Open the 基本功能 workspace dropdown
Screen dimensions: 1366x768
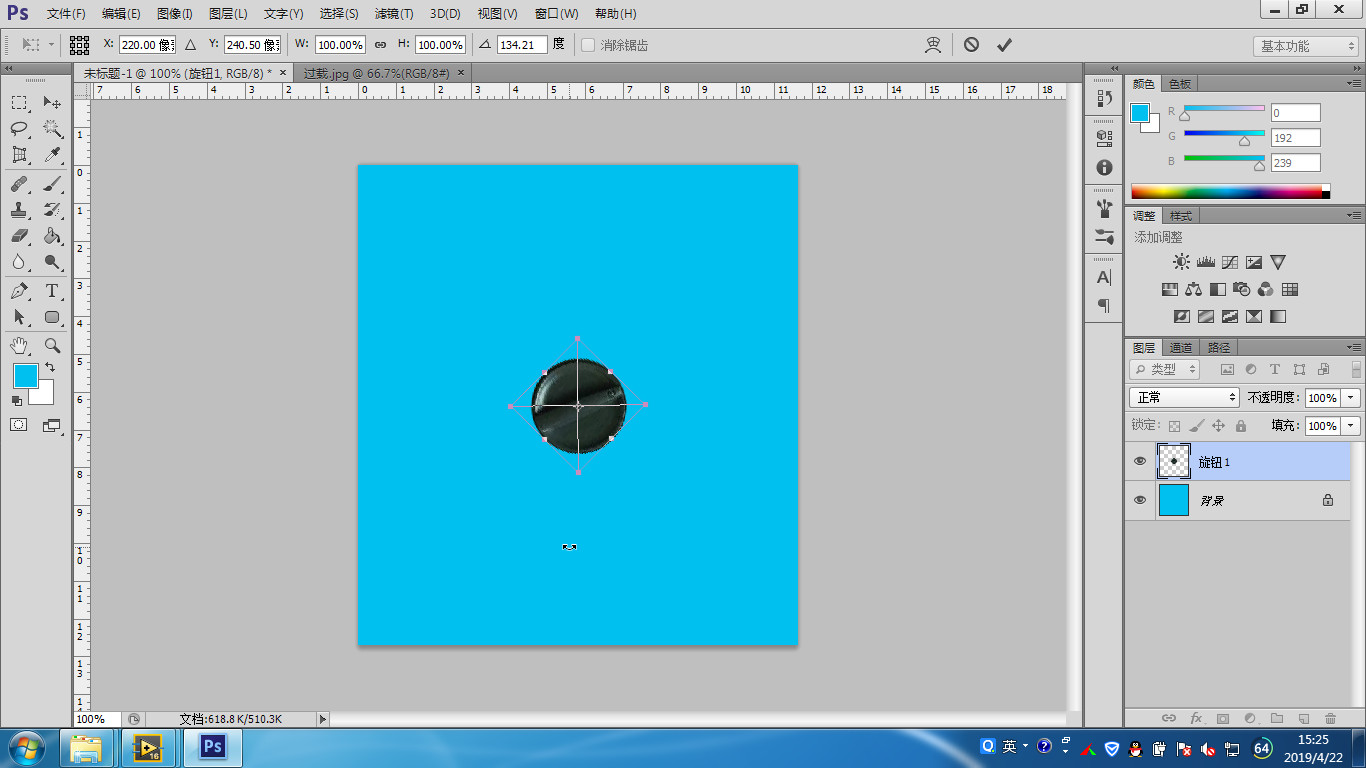(x=1306, y=46)
